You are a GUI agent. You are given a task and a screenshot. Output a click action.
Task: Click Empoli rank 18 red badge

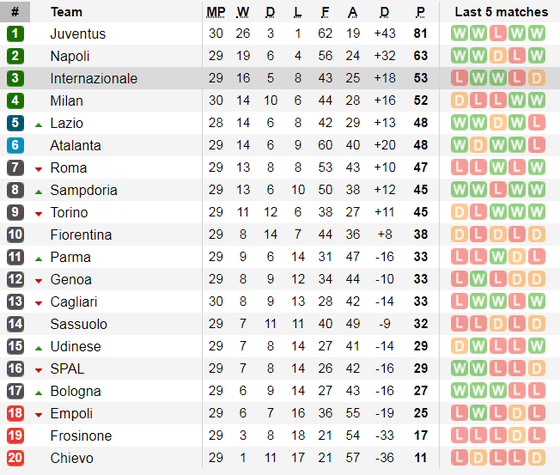click(15, 413)
